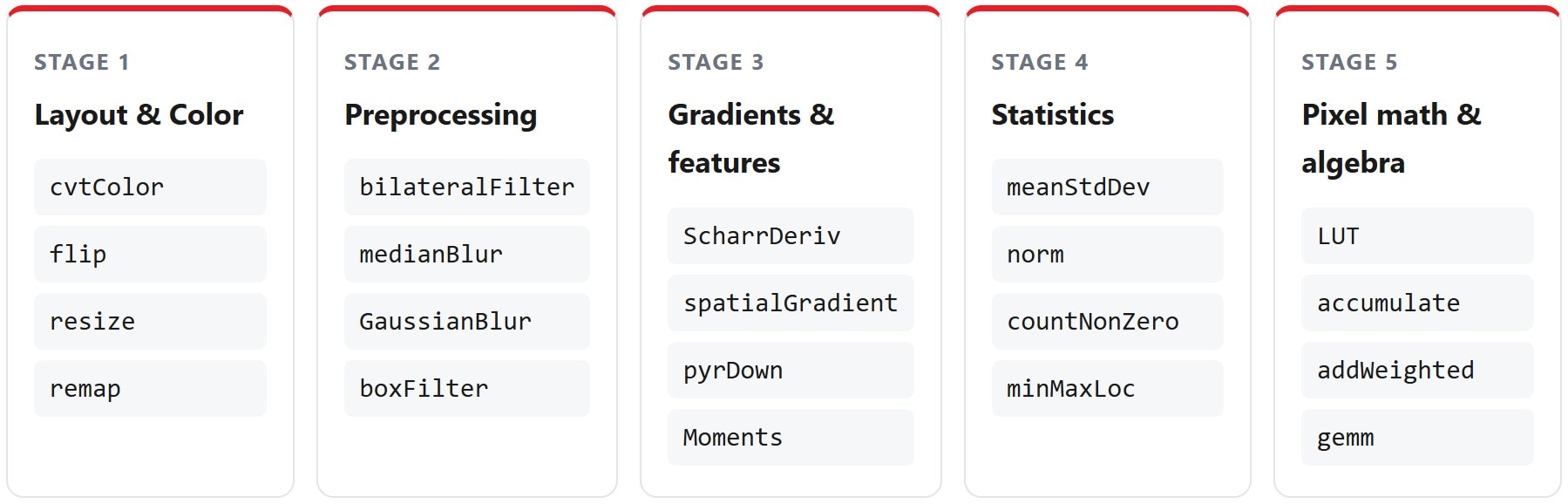Open the addWeighted item
This screenshot has height=504, width=1568.
[1417, 370]
